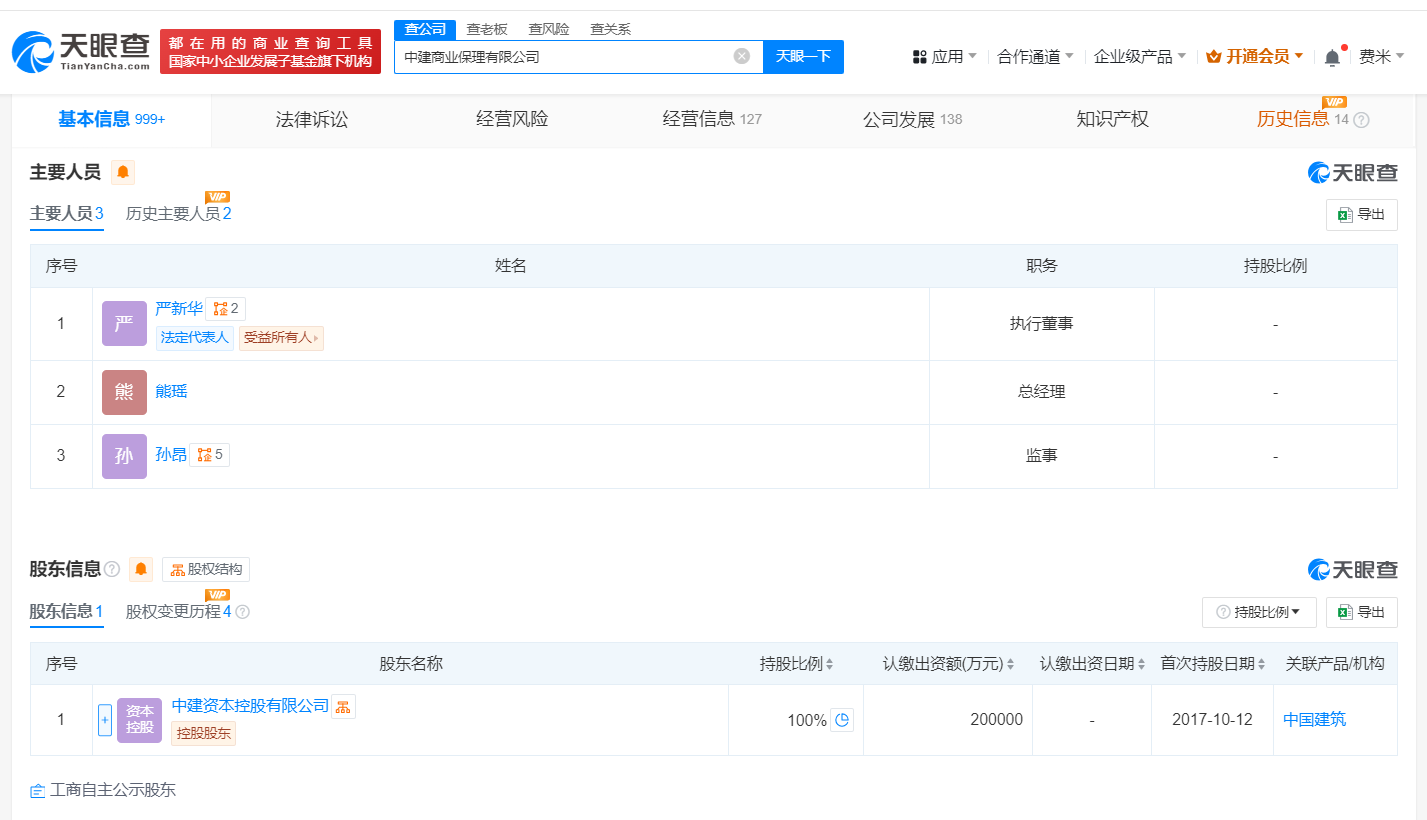Viewport: 1427px width, 820px height.
Task: Open 中建资本控股有限公司 company link
Action: pos(250,706)
